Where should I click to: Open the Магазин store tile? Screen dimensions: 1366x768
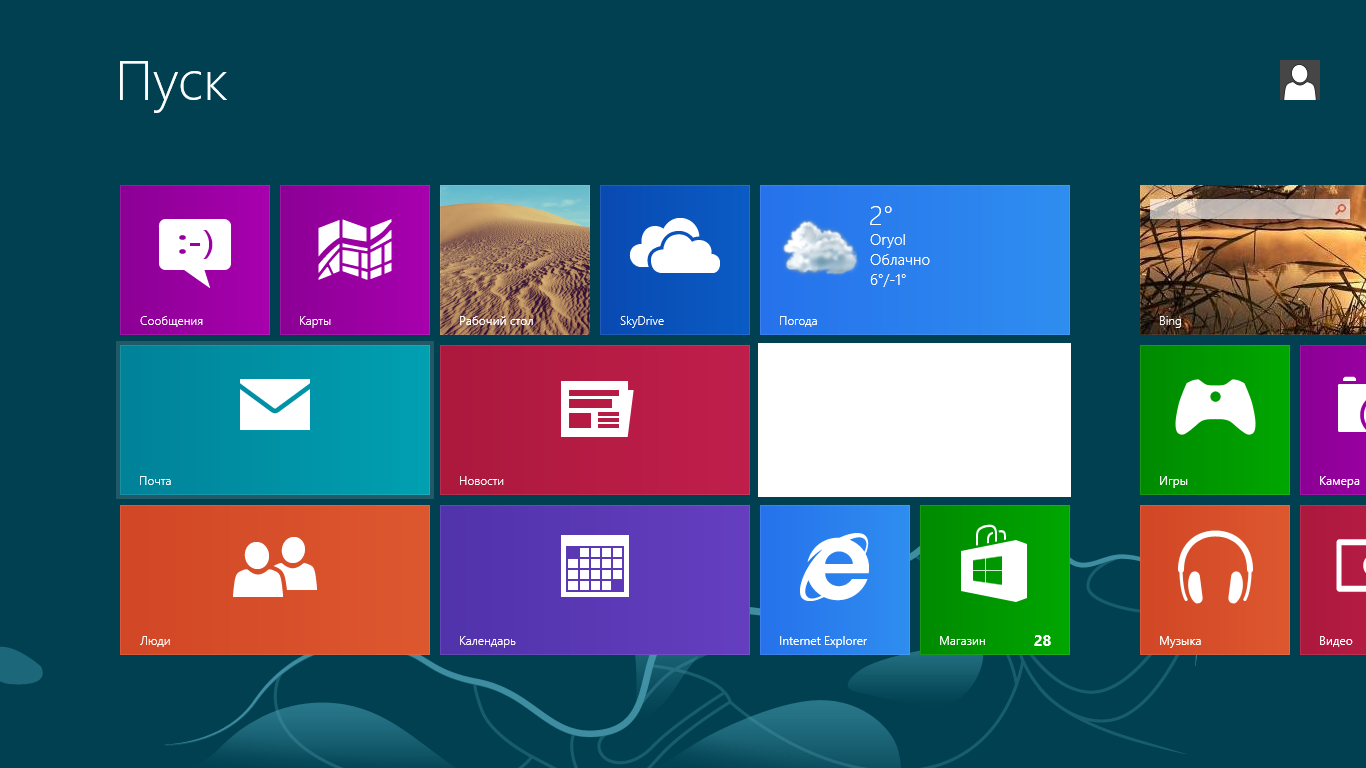click(995, 580)
